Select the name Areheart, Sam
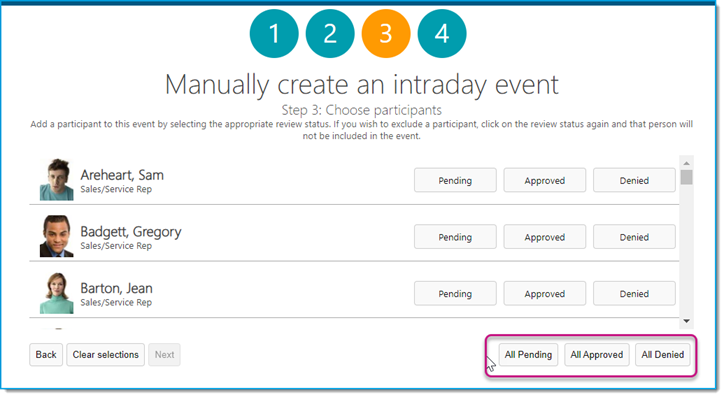The image size is (724, 397). pyautogui.click(x=122, y=175)
